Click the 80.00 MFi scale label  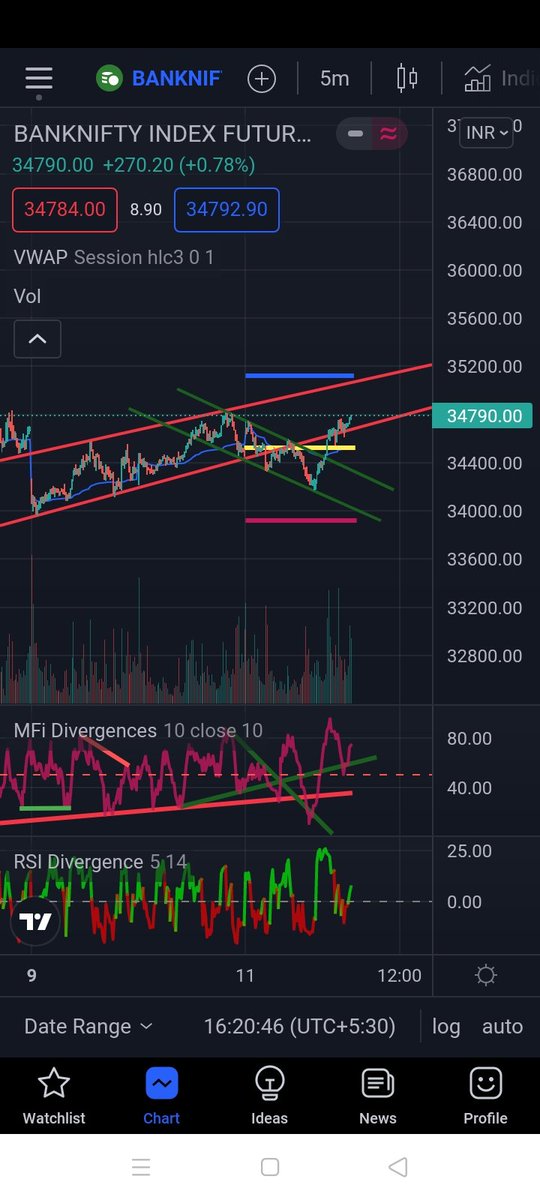[469, 739]
